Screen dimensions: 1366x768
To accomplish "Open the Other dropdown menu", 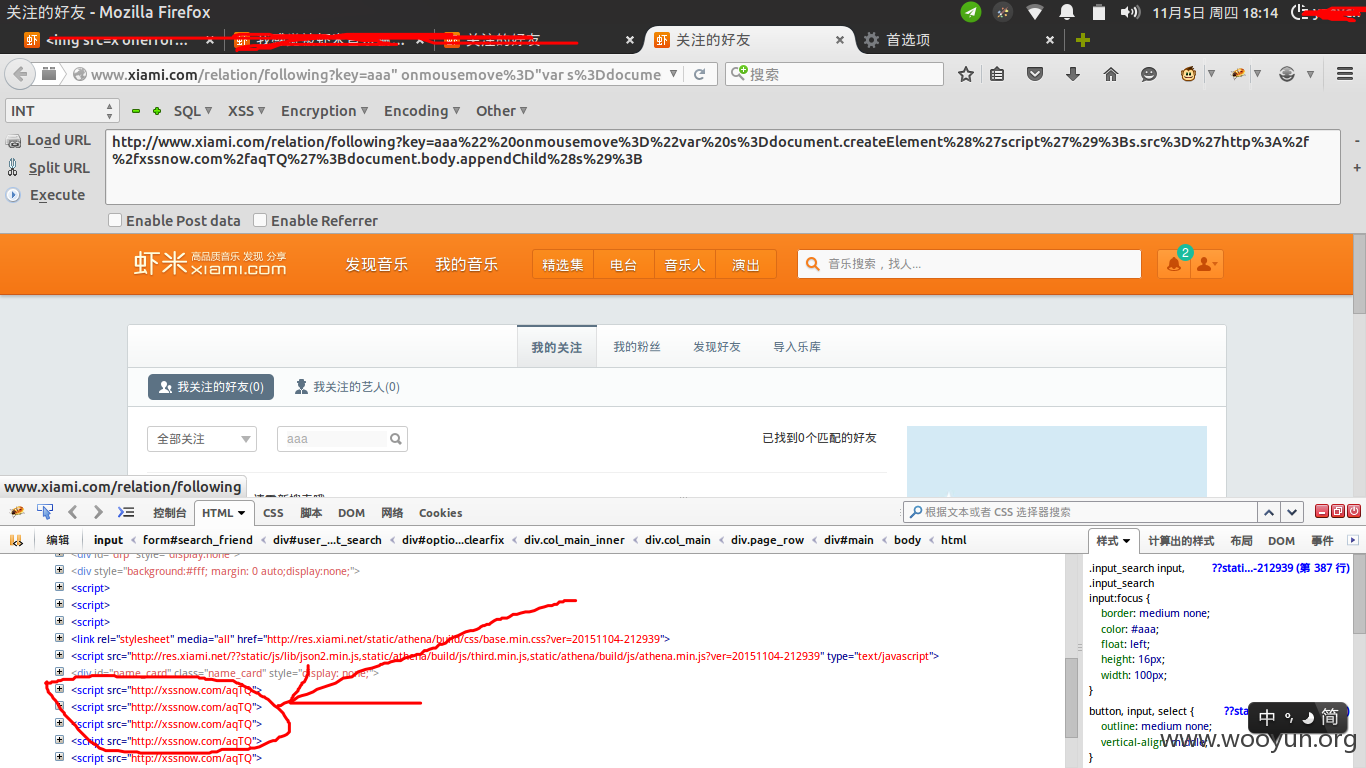I will [501, 111].
